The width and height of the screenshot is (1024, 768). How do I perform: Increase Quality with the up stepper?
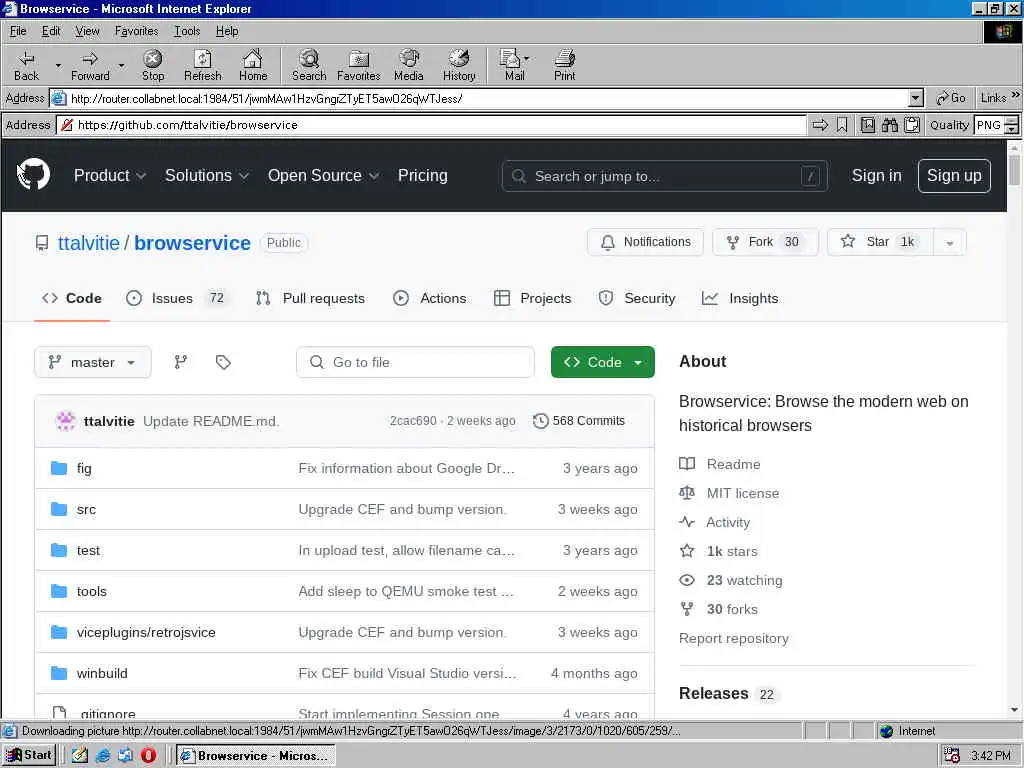coord(1012,120)
